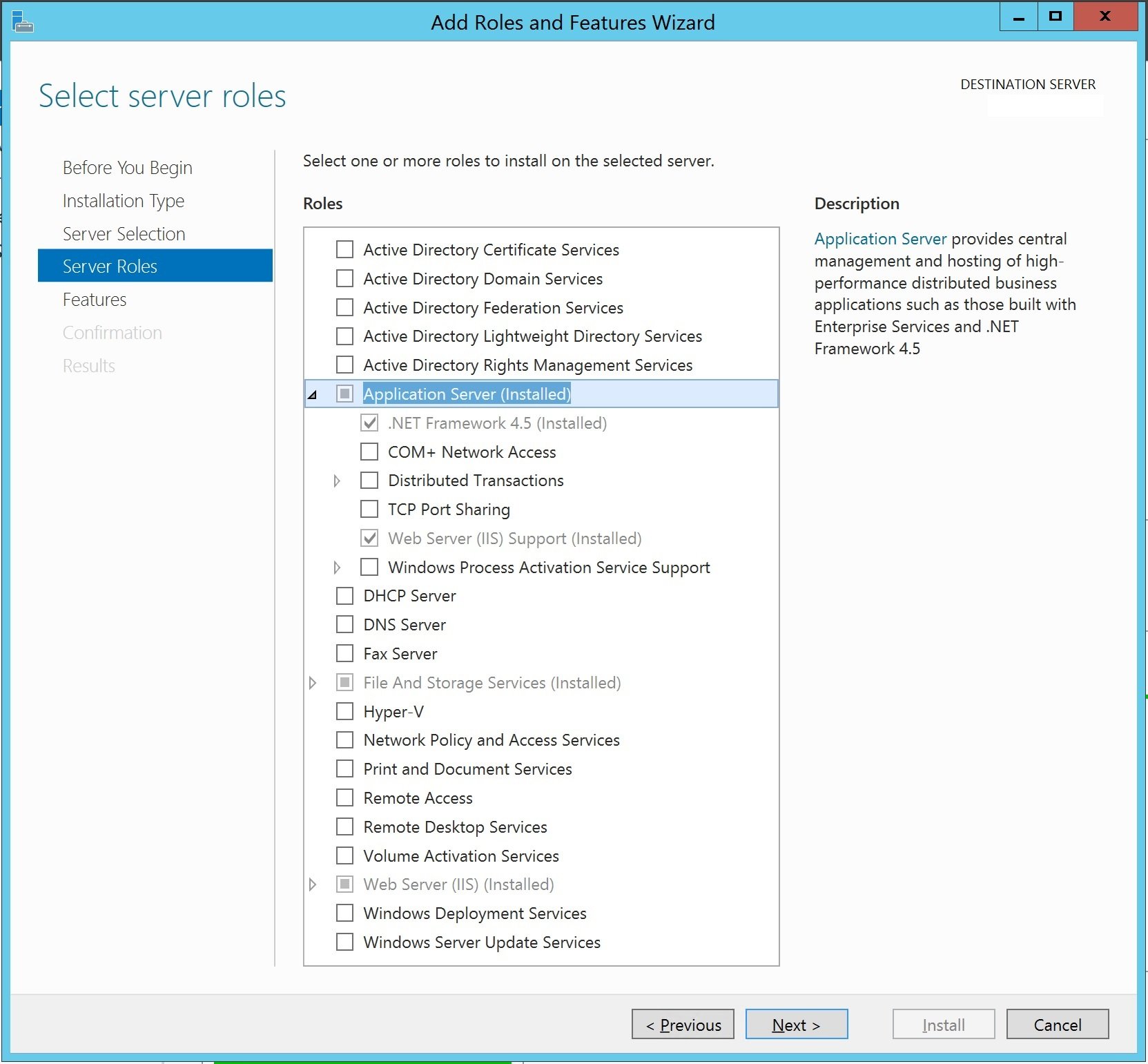Viewport: 1148px width, 1064px height.
Task: Check Active Directory Rights Management Services
Action: tap(344, 365)
